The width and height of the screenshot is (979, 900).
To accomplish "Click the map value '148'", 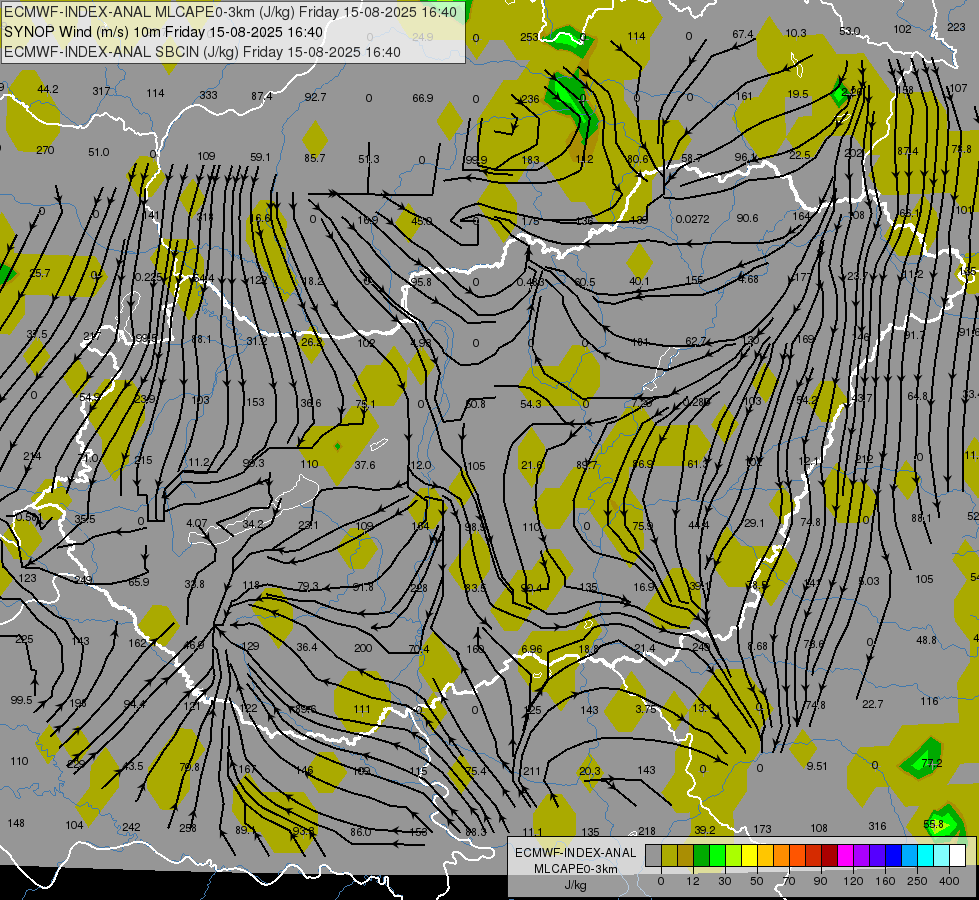I will pos(16,823).
